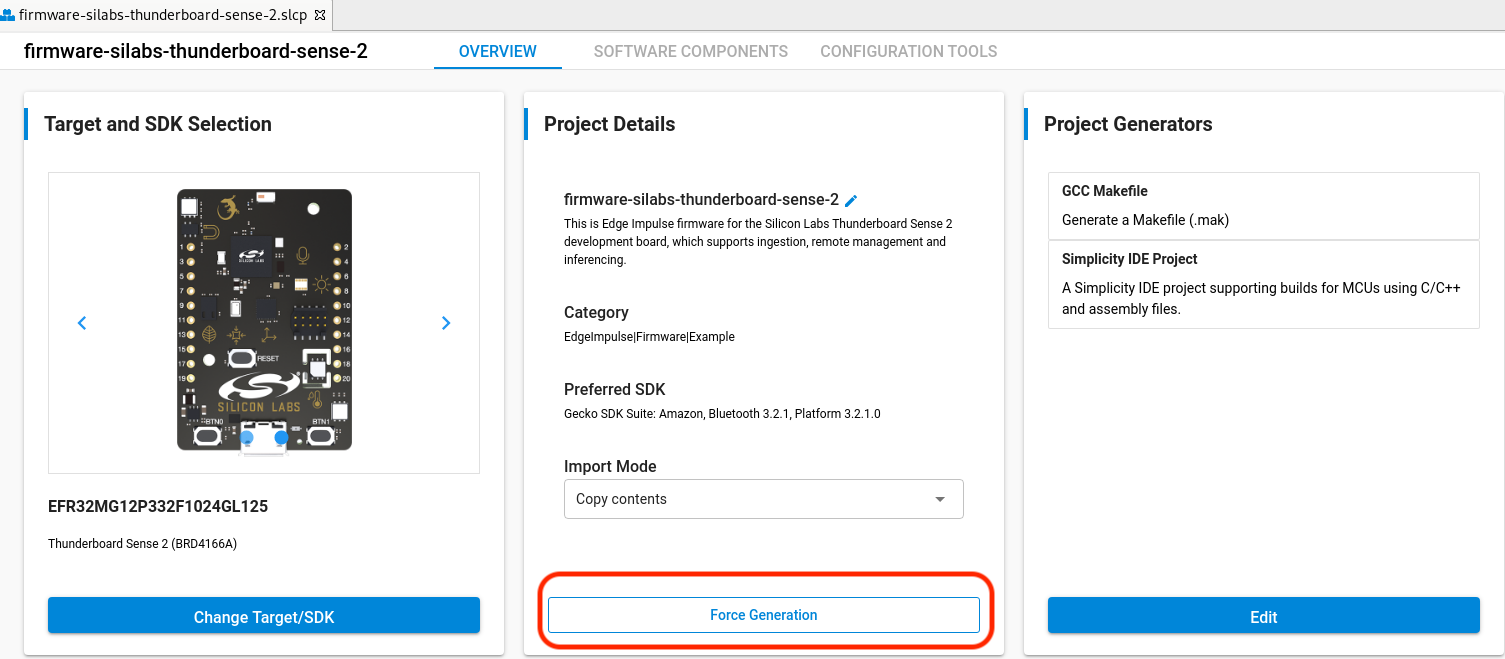Viewport: 1505px width, 659px height.
Task: Click 'Generate a Makefile (.mak)' description
Action: pos(1145,220)
